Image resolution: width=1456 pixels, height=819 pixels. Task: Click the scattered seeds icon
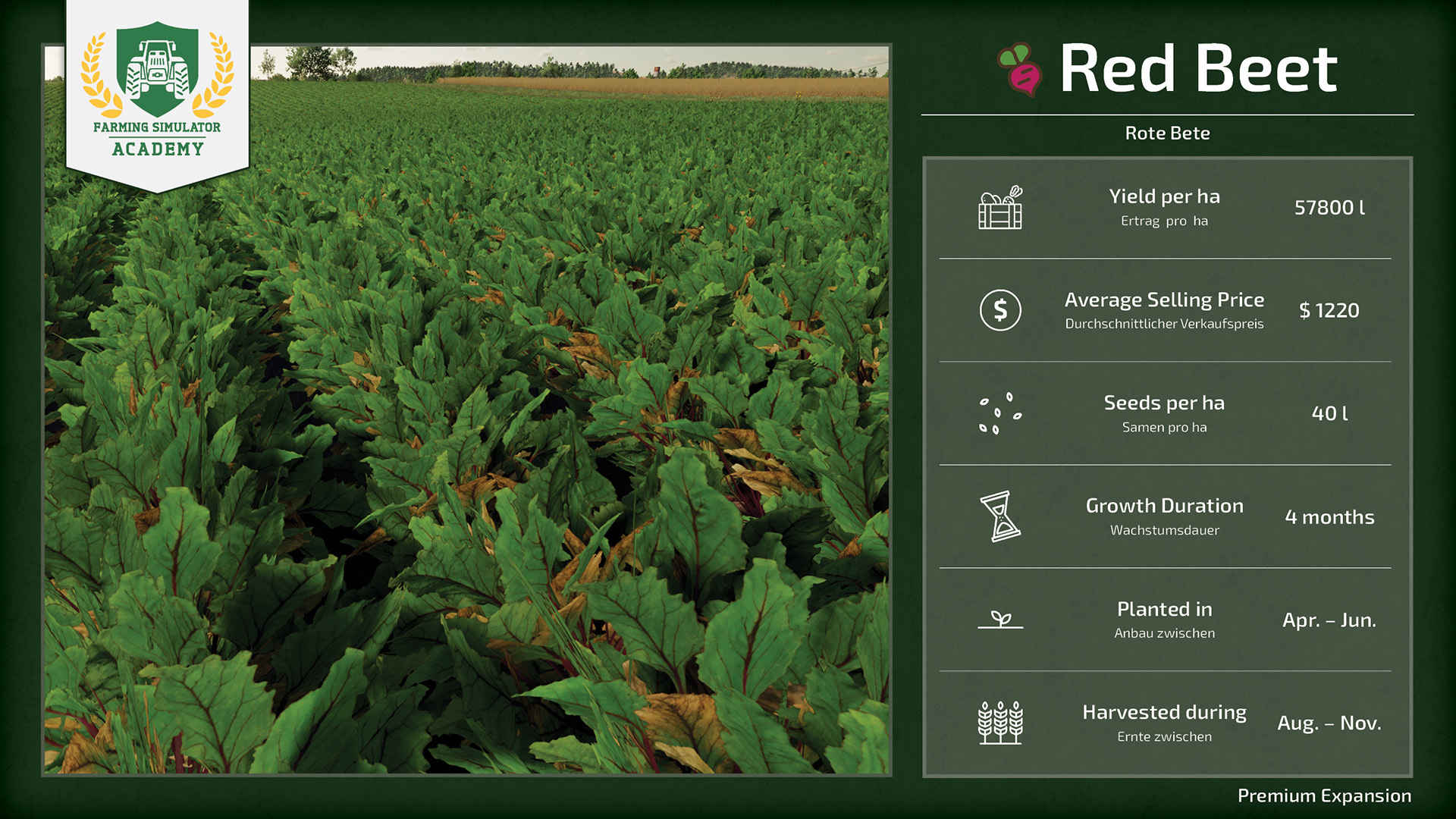1000,413
